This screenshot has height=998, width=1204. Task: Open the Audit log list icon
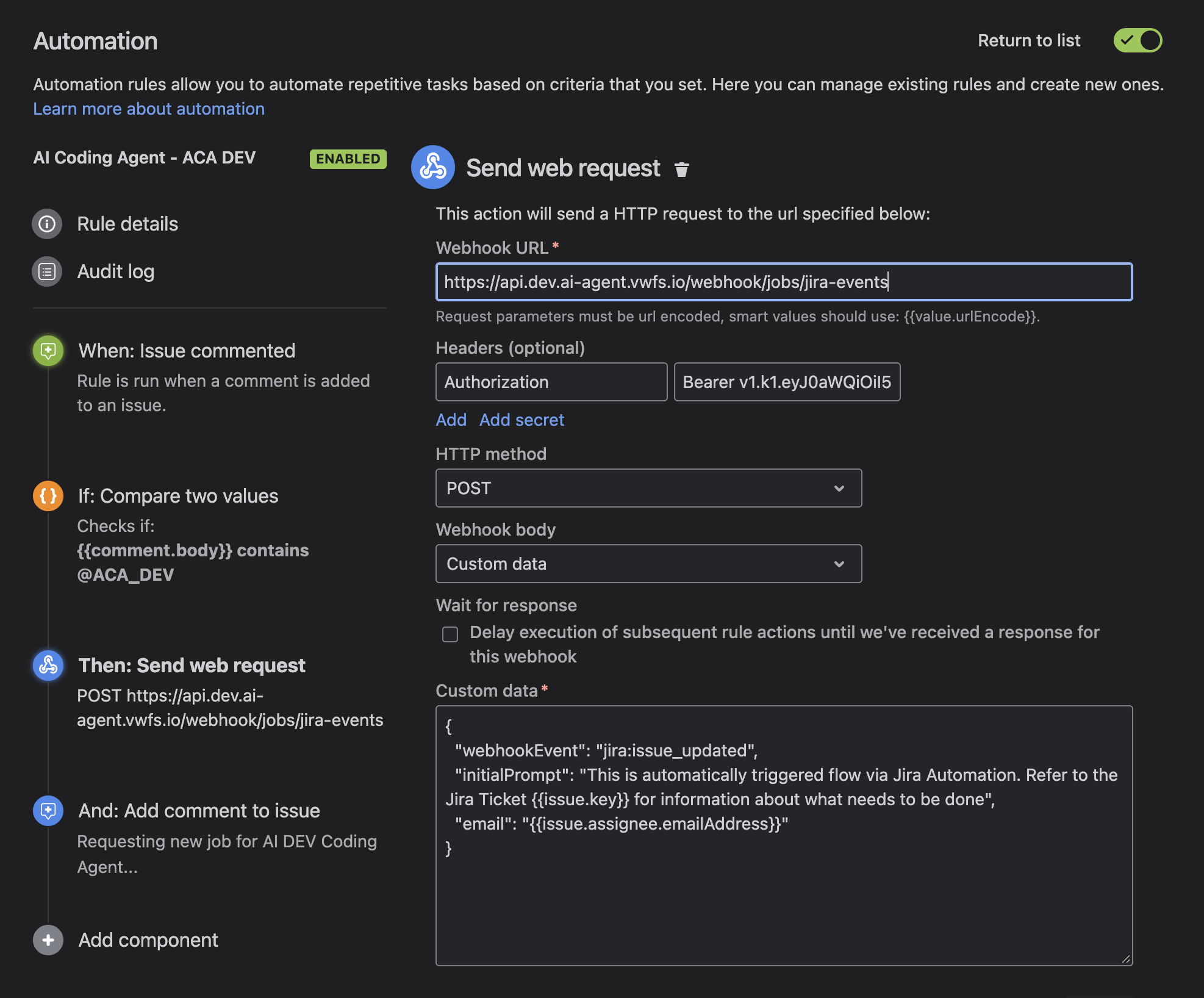click(x=47, y=271)
